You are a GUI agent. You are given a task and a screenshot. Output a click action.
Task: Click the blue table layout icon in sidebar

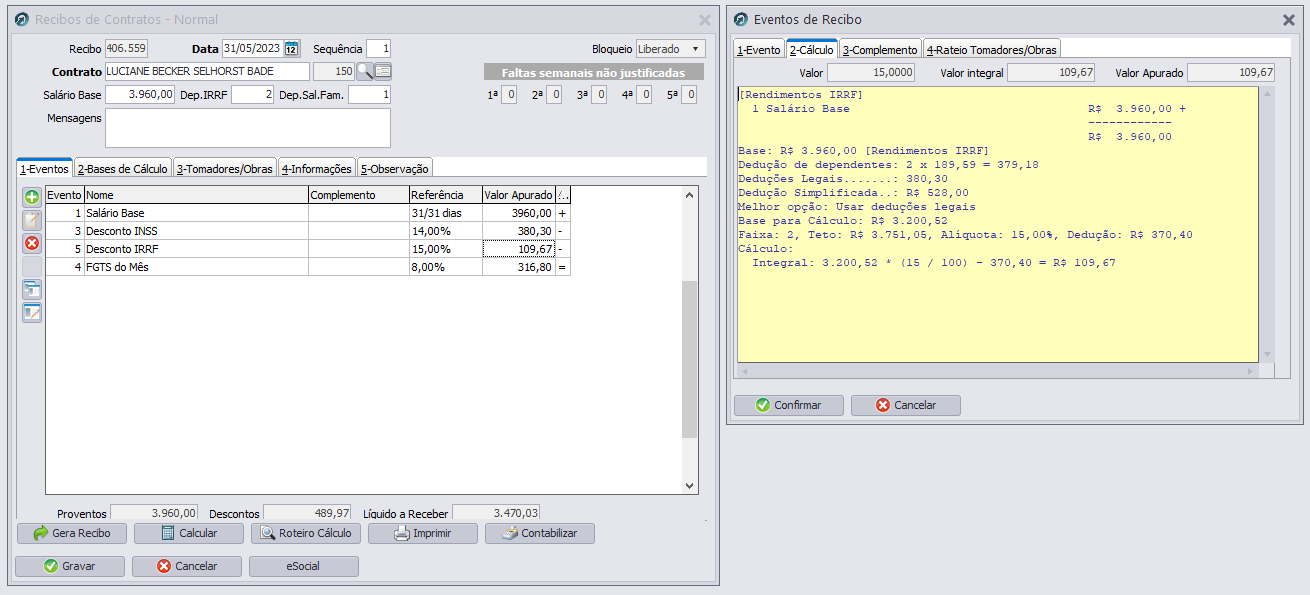(32, 289)
